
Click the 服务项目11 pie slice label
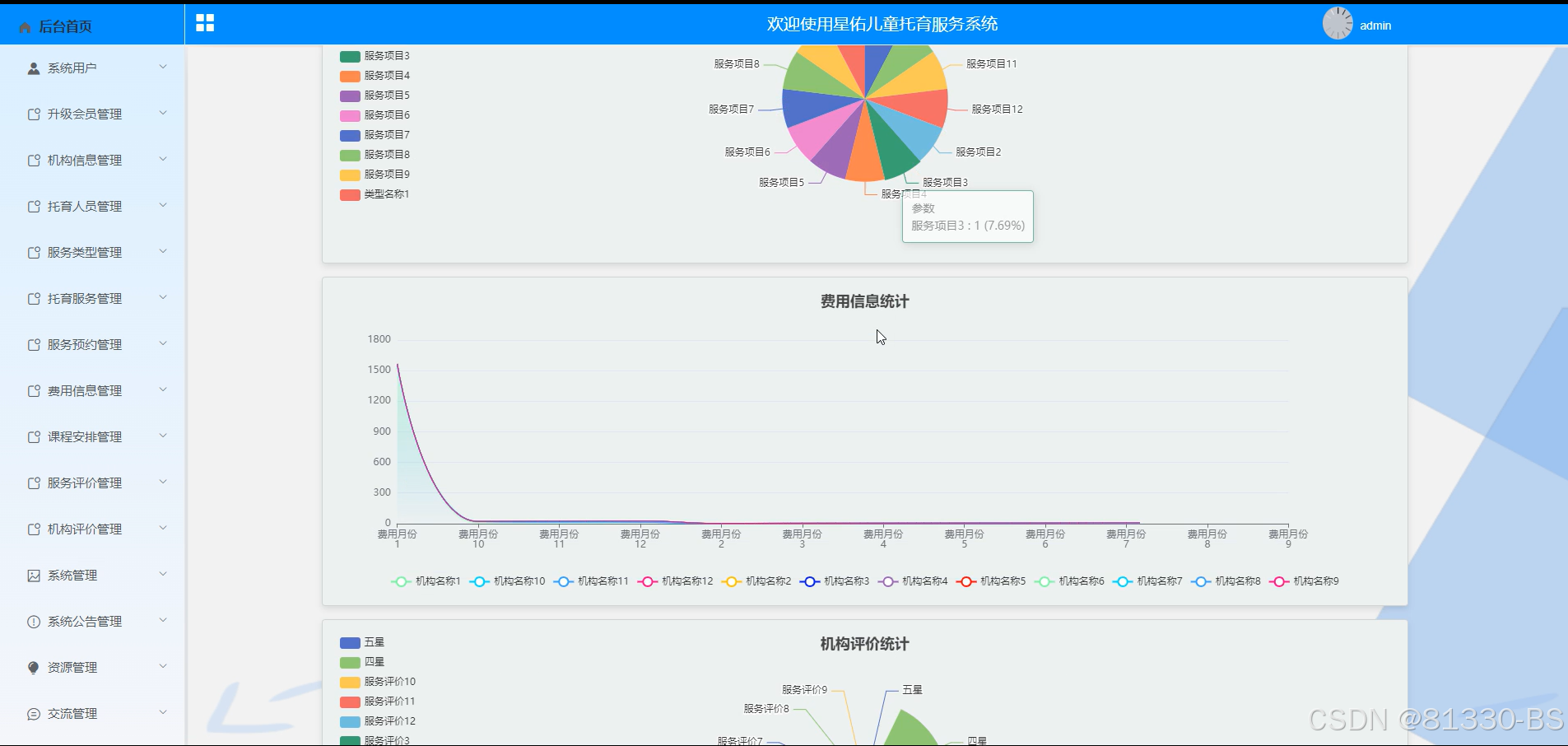pyautogui.click(x=991, y=63)
